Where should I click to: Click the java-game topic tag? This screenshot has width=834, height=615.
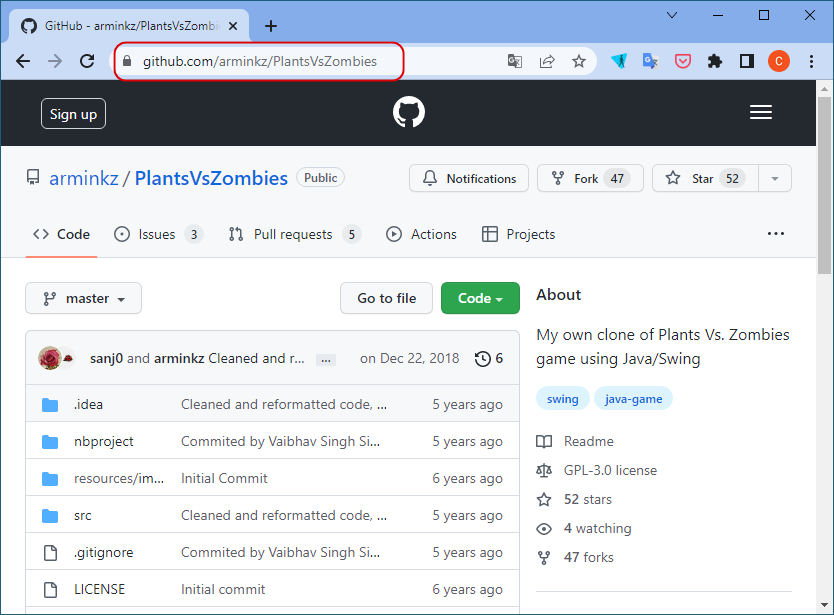633,398
